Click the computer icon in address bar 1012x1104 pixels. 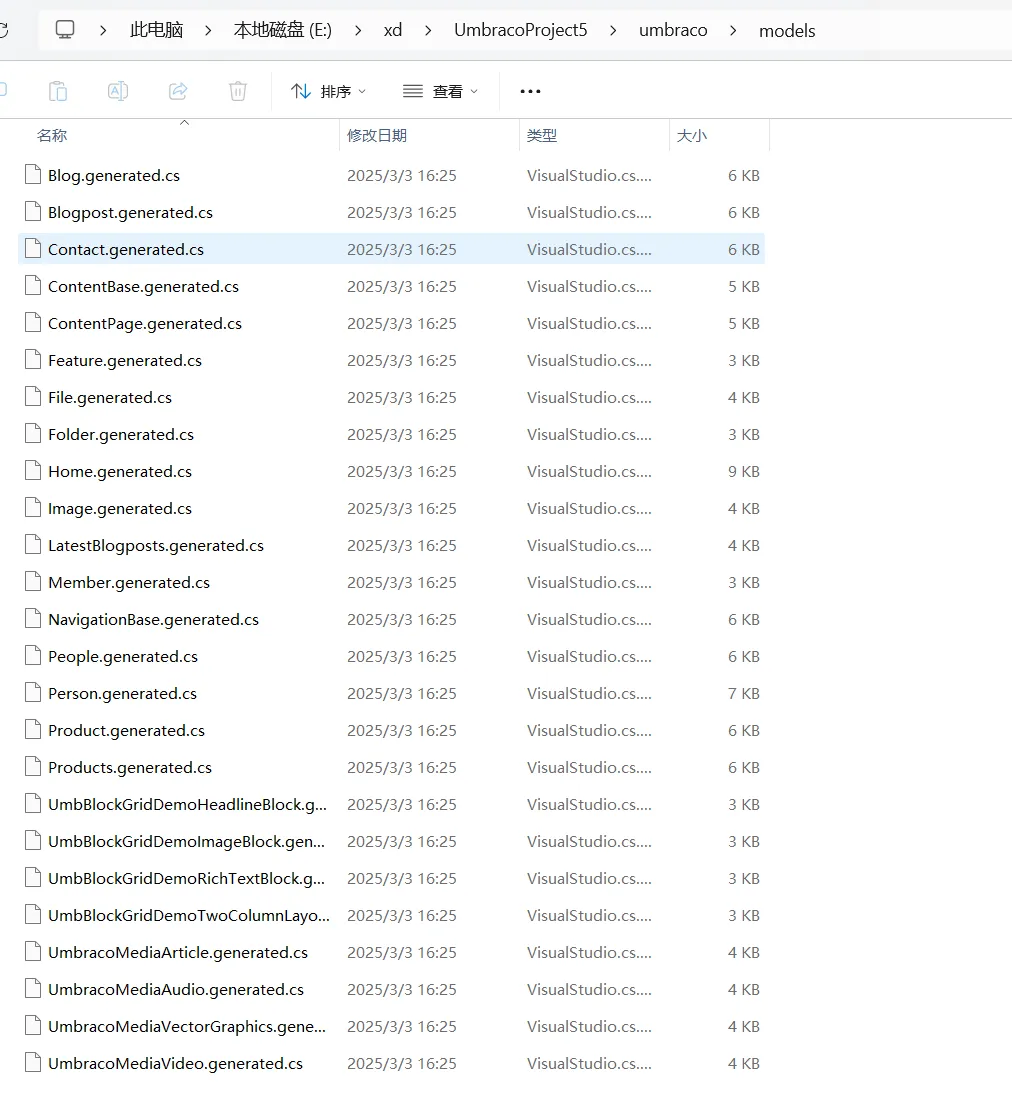point(65,30)
